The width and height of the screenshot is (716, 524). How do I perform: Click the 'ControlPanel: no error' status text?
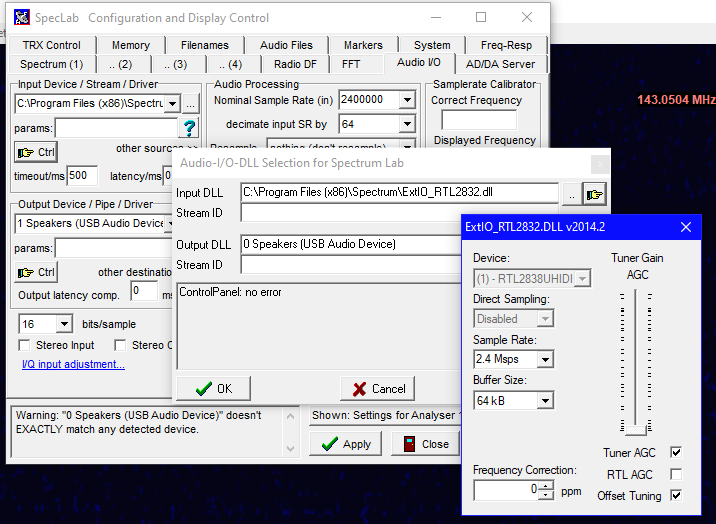click(x=230, y=292)
